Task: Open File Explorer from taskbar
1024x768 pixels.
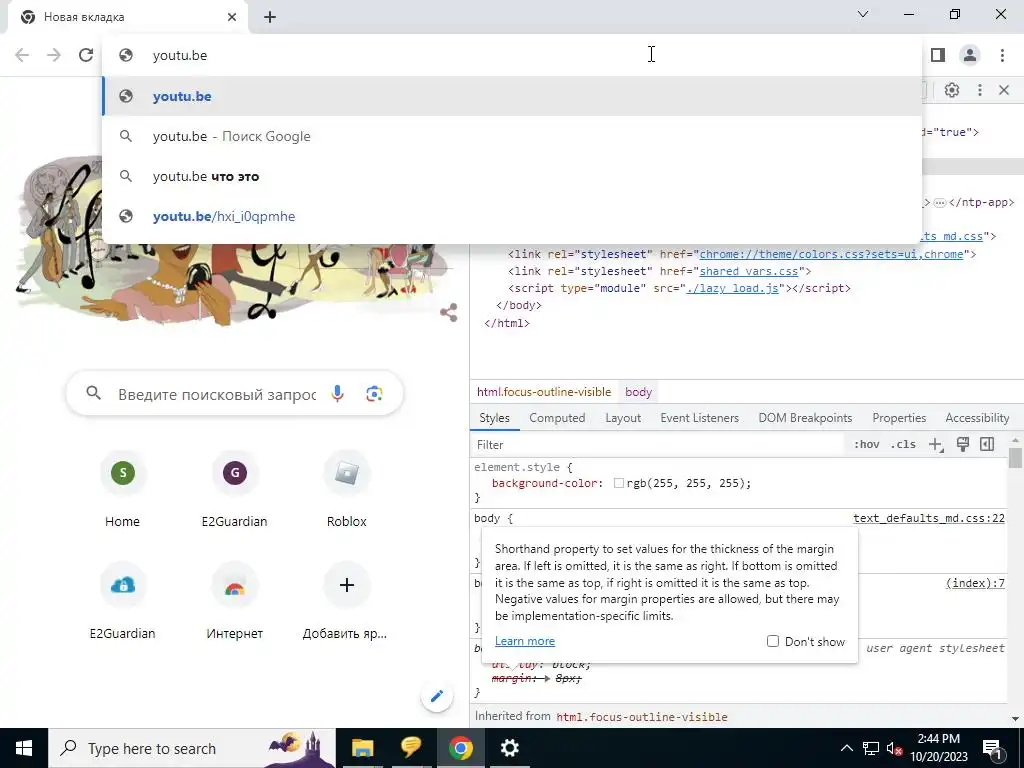Action: point(362,748)
